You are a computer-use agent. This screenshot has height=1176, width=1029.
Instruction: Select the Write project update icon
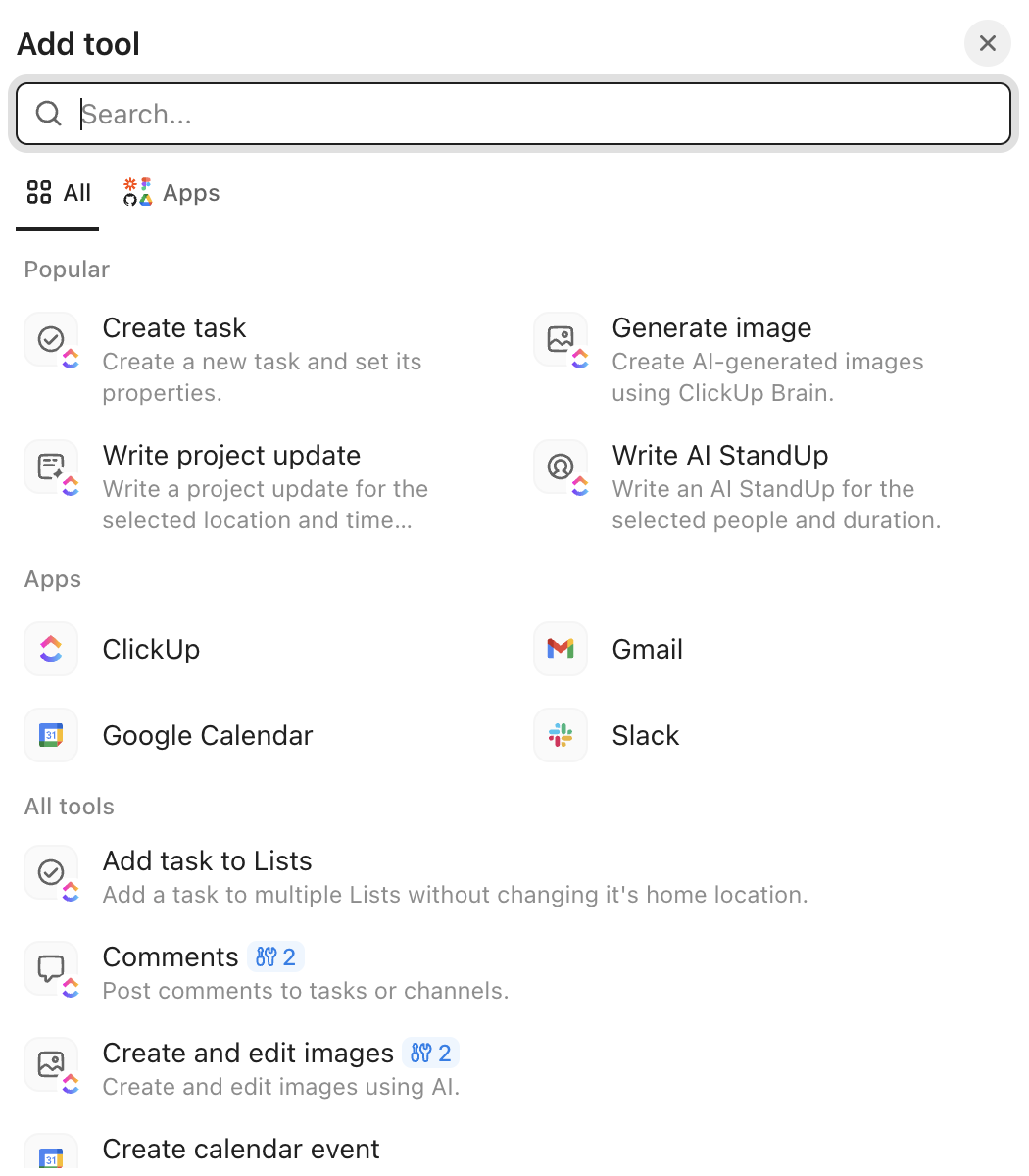[x=51, y=466]
